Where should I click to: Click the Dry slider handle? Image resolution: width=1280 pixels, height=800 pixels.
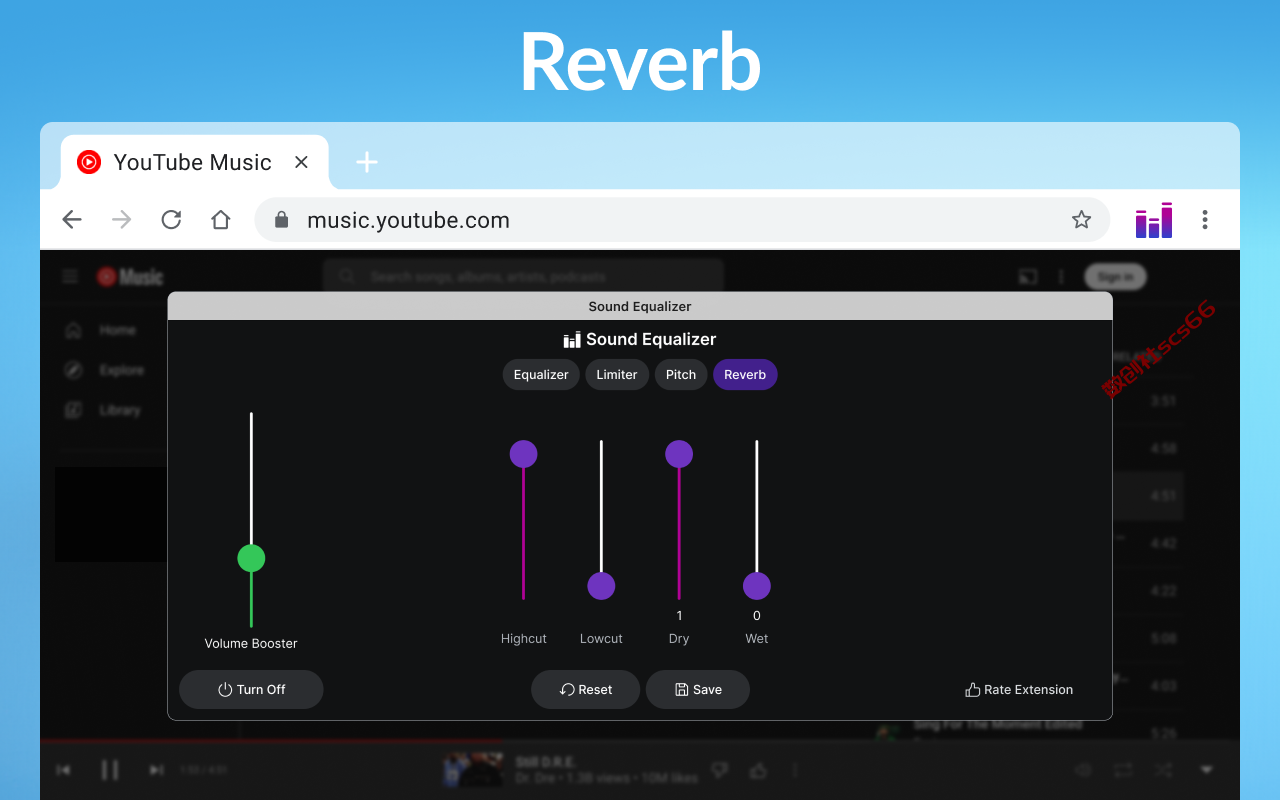point(679,454)
